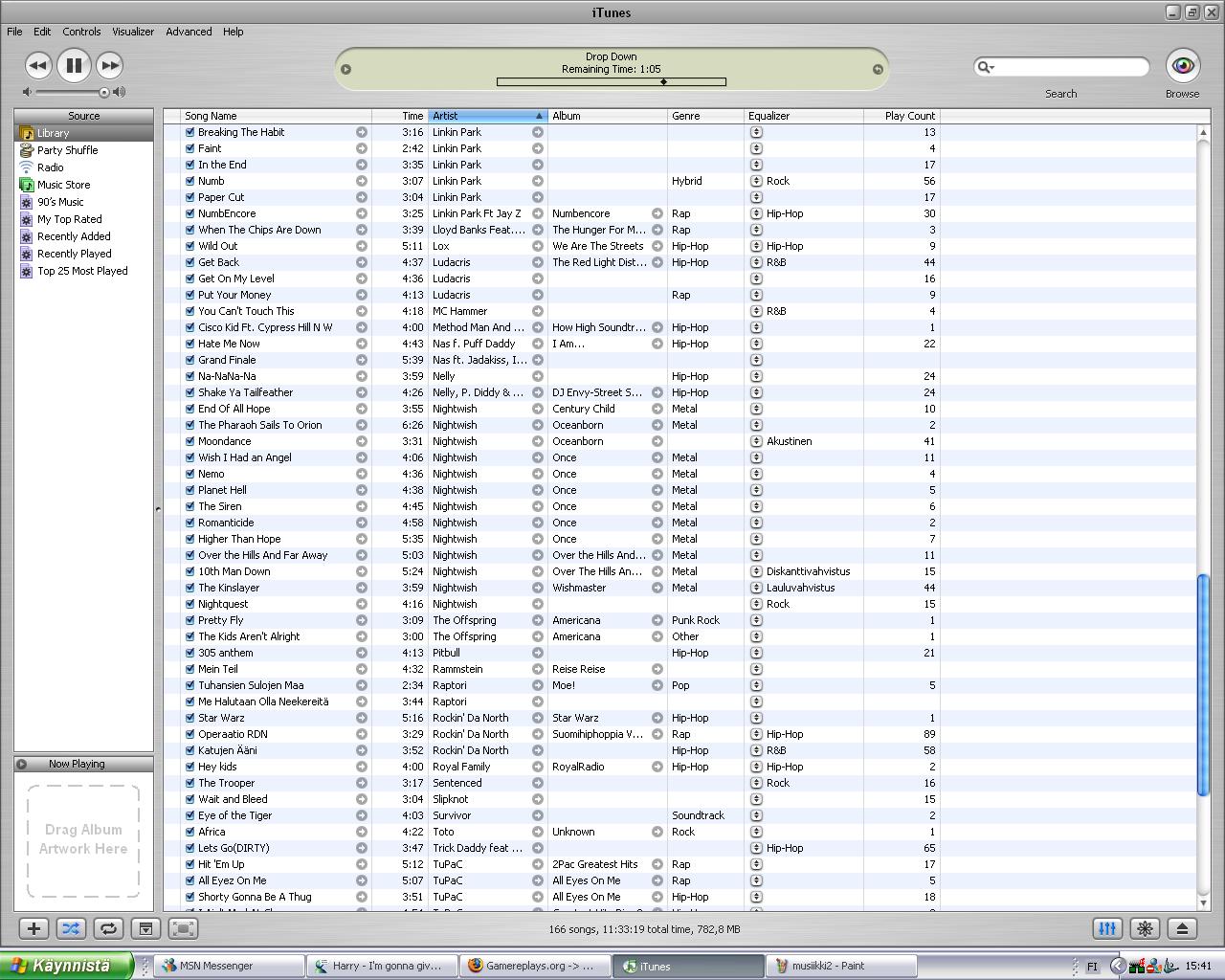
Task: Open Top 25 Most Played playlist
Action: 83,271
